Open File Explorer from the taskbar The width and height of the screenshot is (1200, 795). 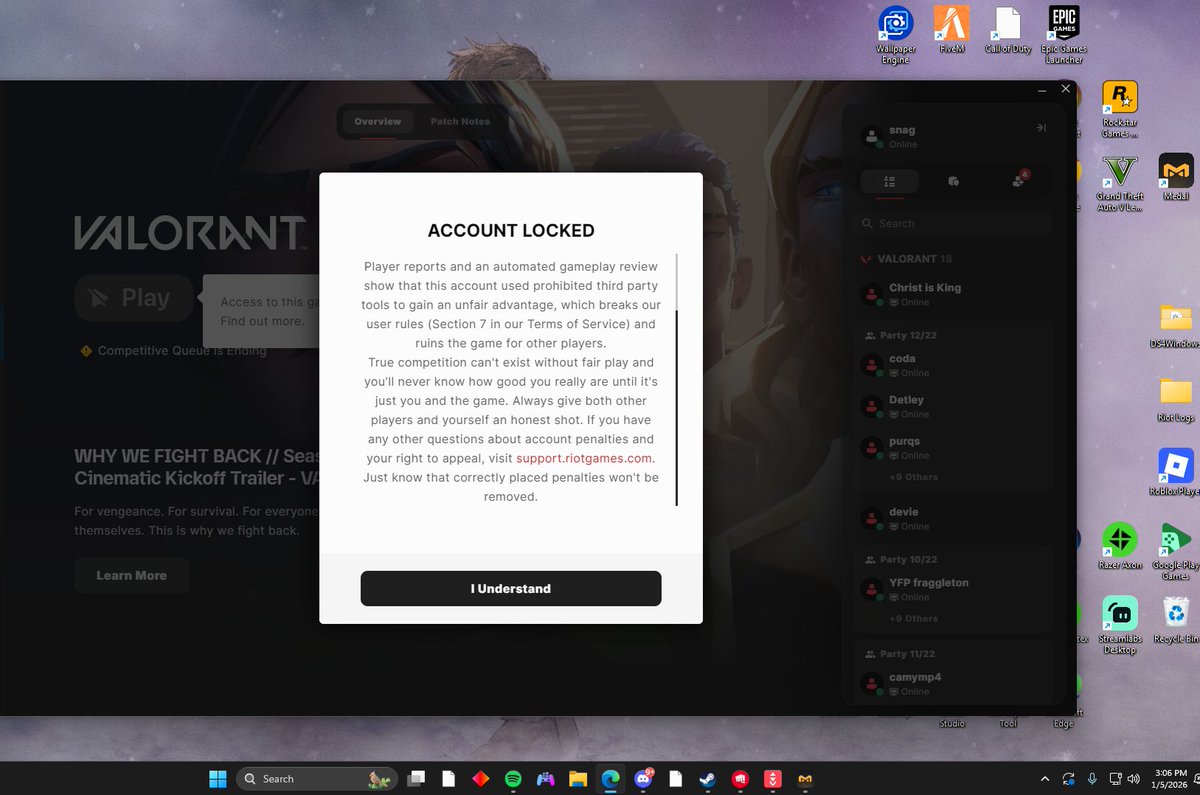577,778
